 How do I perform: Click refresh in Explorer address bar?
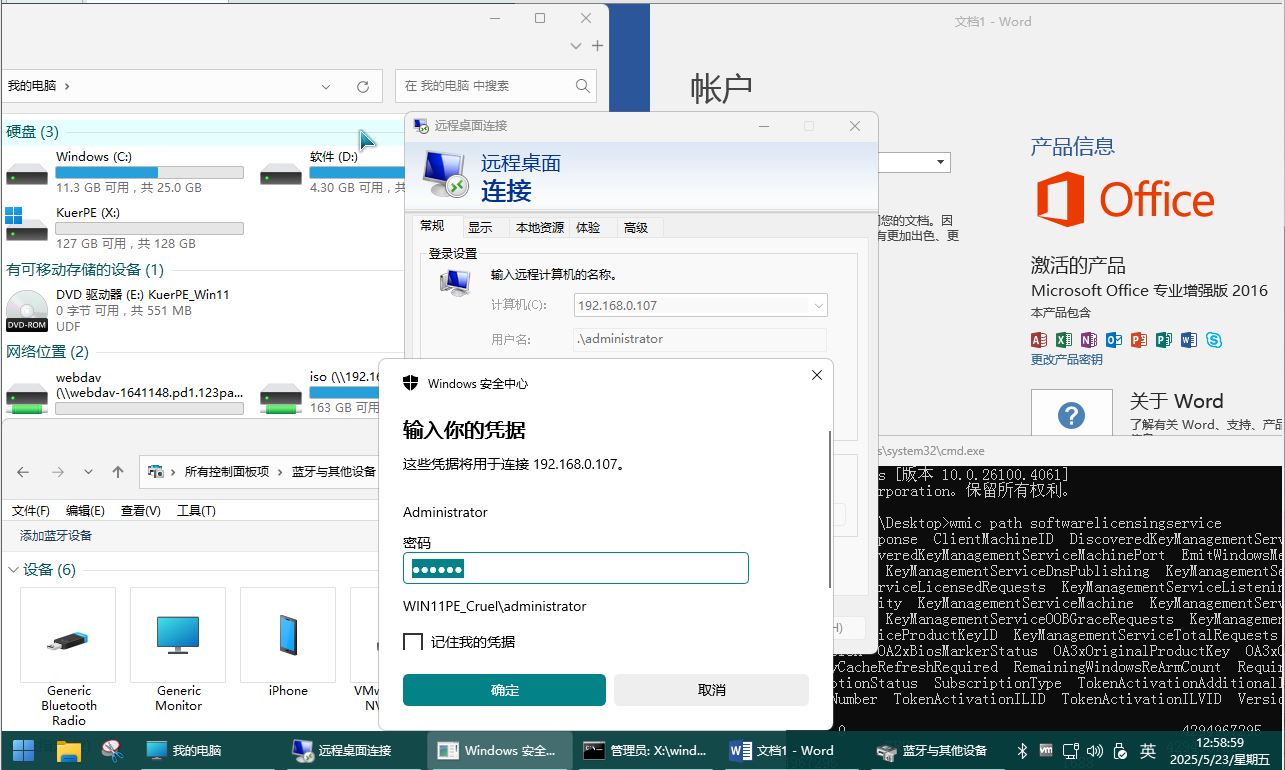point(363,87)
